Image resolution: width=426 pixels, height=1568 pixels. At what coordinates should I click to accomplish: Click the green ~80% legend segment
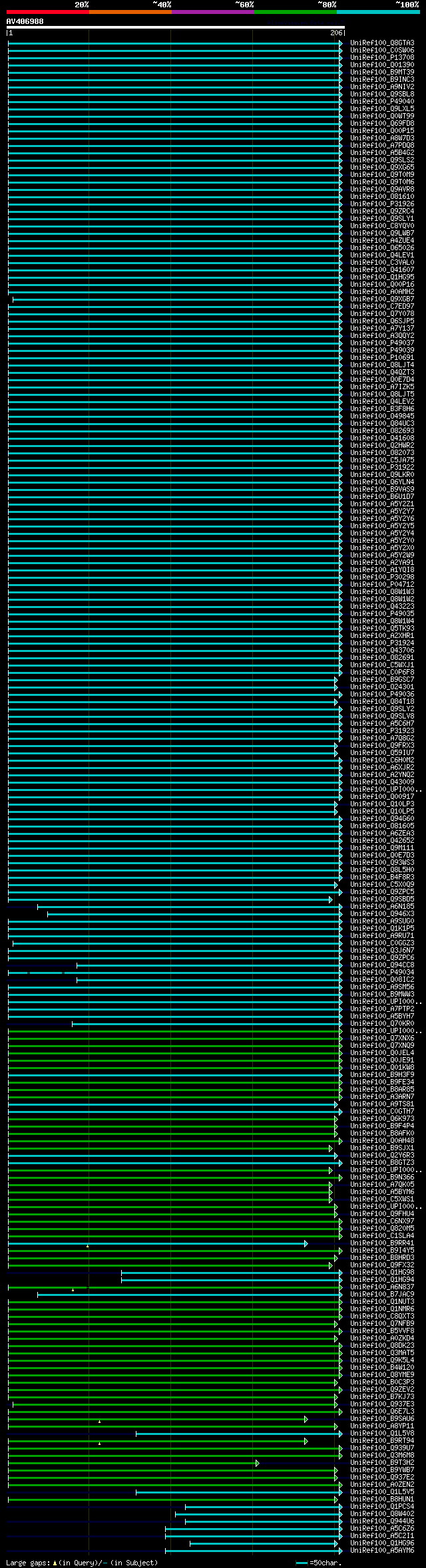pos(296,12)
